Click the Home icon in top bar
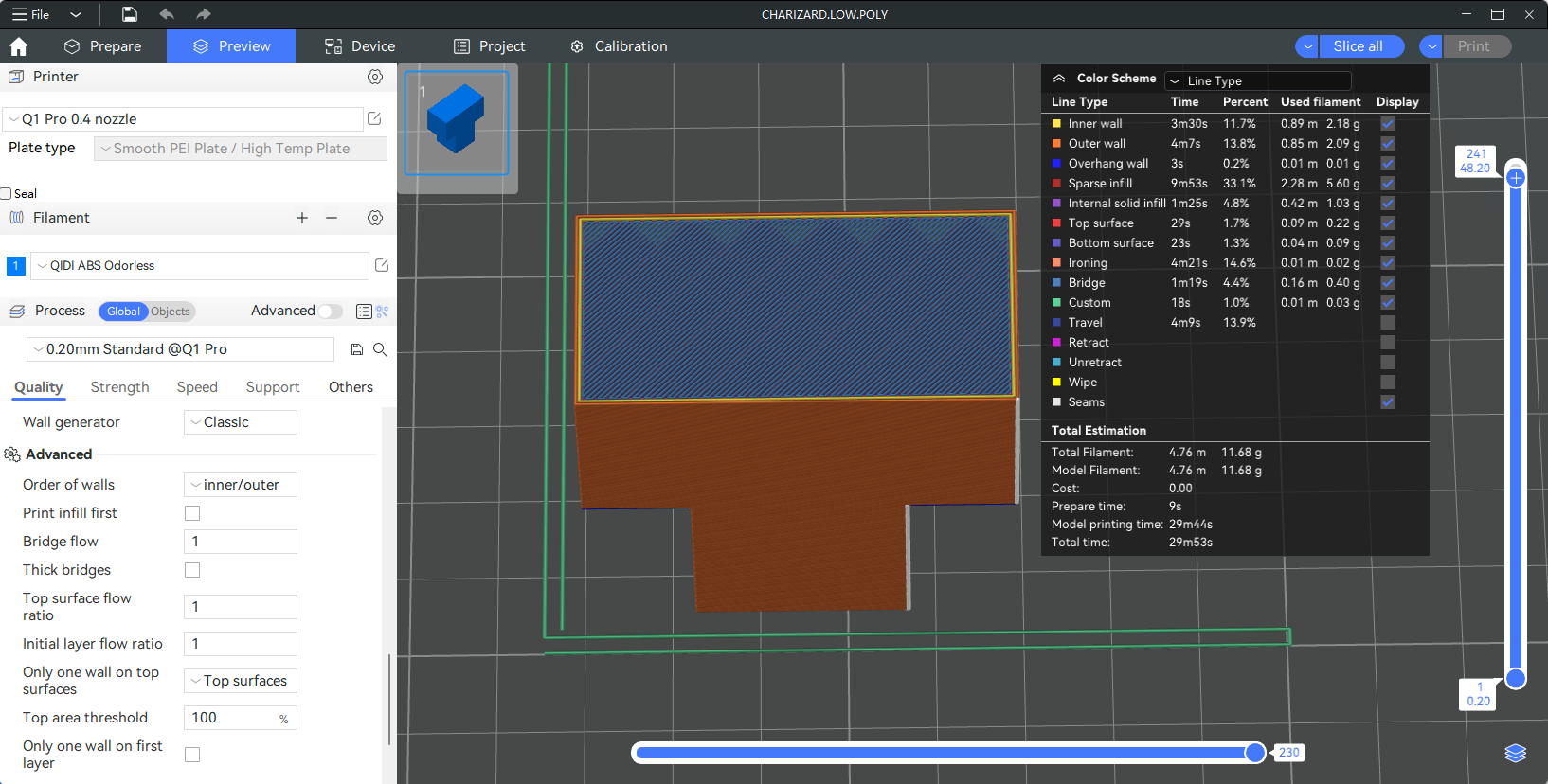Viewport: 1548px width, 784px height. (19, 46)
